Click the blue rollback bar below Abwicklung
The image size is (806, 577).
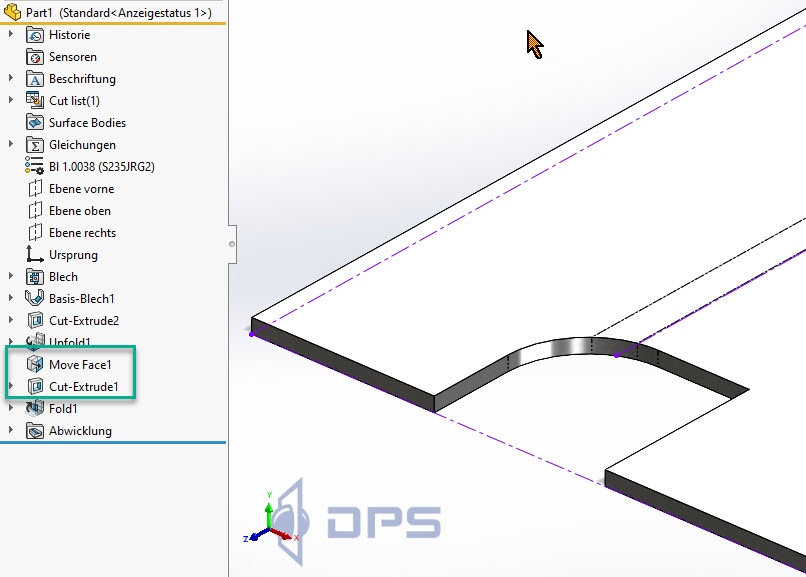[x=113, y=442]
